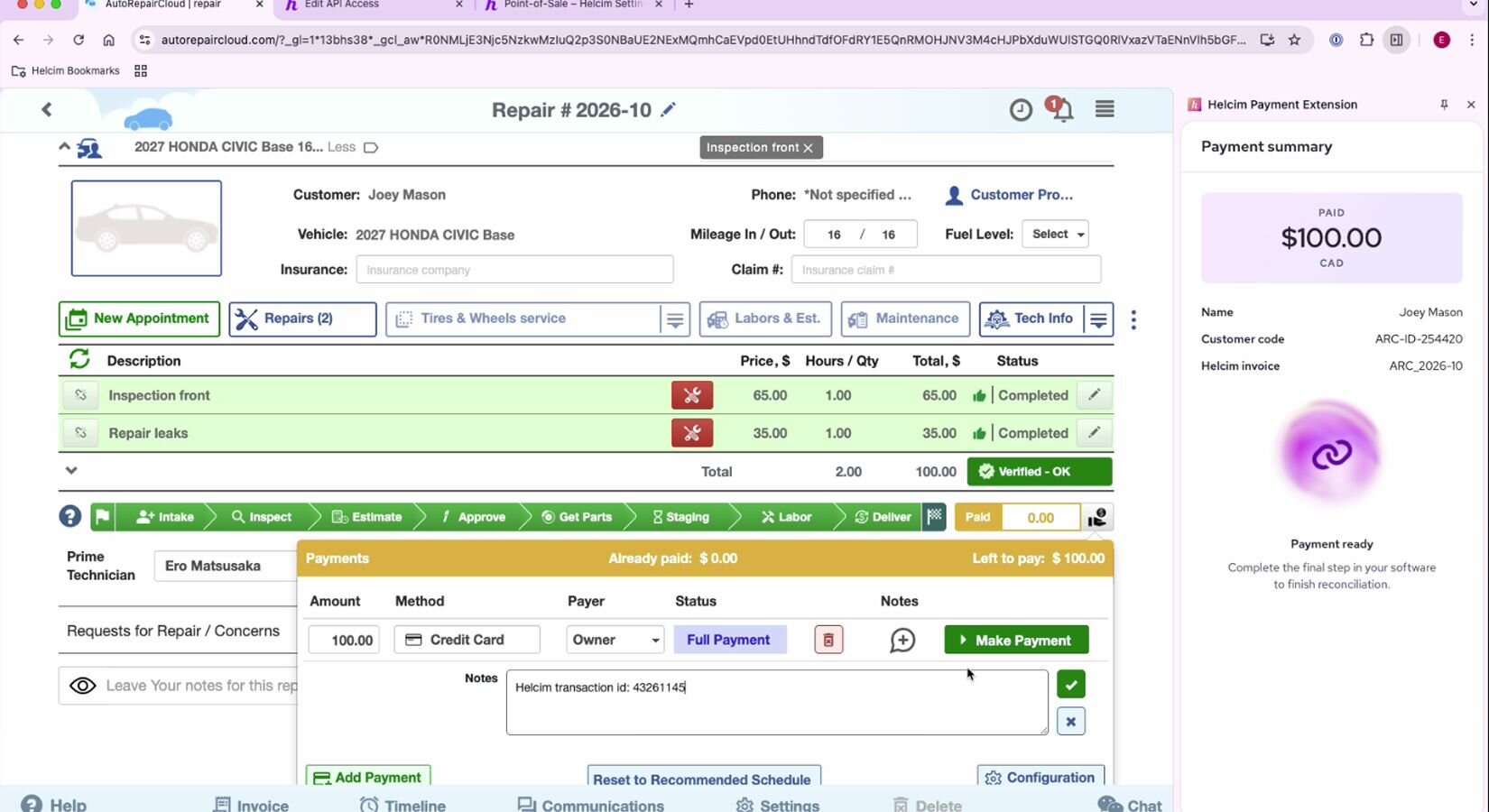The height and width of the screenshot is (812, 1489).
Task: Open the clock history icon in header
Action: pyautogui.click(x=1021, y=110)
